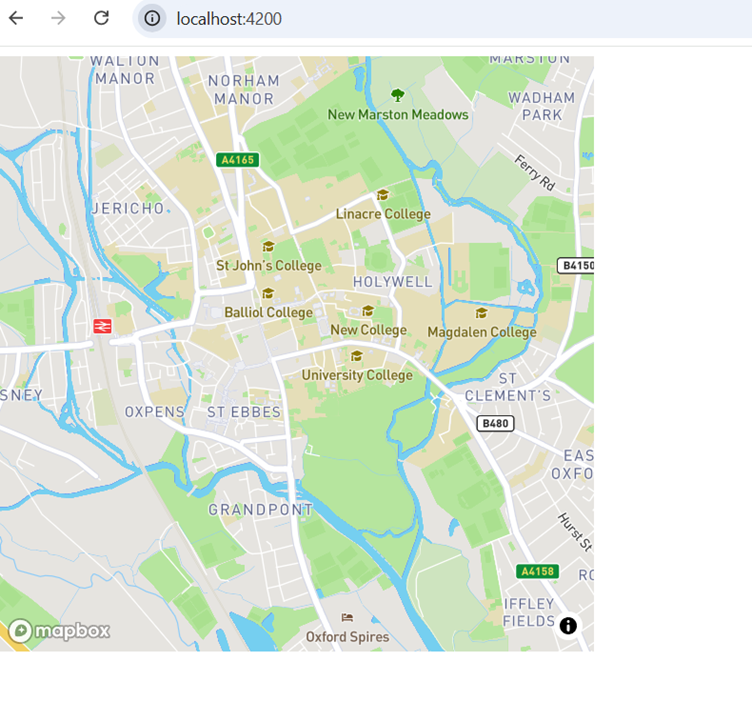Viewport: 752px width, 722px height.
Task: Click the browser back arrow
Action: point(16,18)
